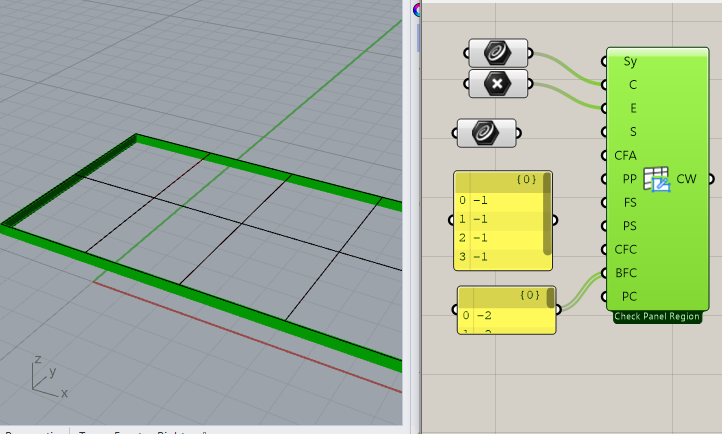Click the scrollbar of the -2 value panel
The width and height of the screenshot is (722, 434).
(551, 298)
